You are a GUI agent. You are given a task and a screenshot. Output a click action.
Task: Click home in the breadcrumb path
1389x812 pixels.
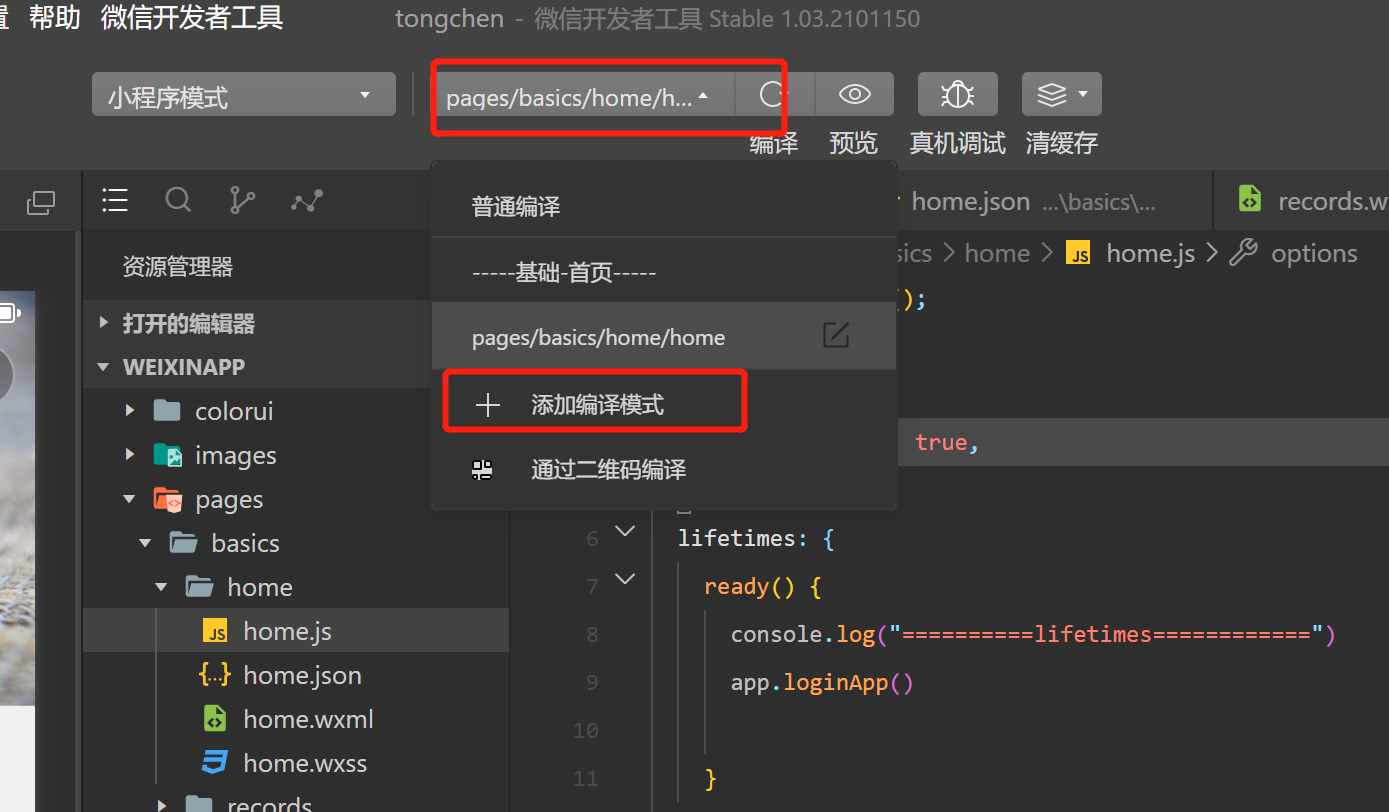coord(997,254)
